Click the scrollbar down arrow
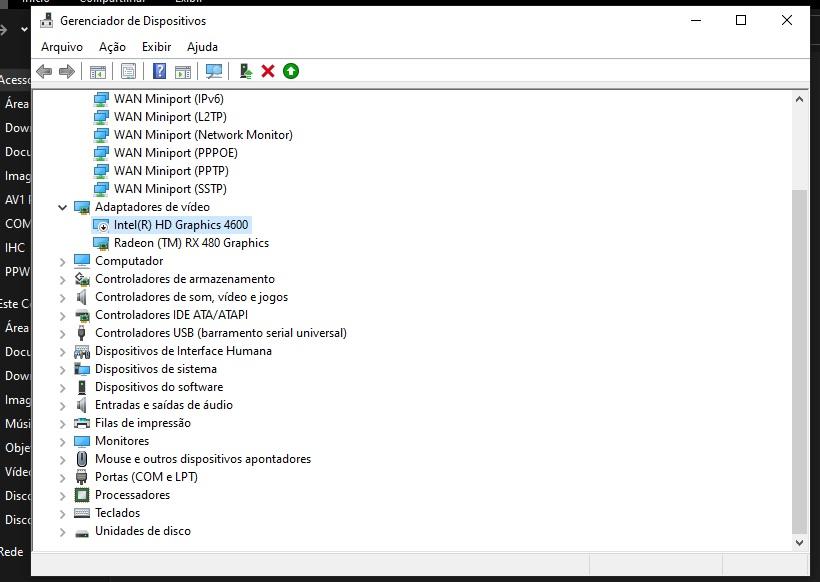This screenshot has width=820, height=582. 799,543
